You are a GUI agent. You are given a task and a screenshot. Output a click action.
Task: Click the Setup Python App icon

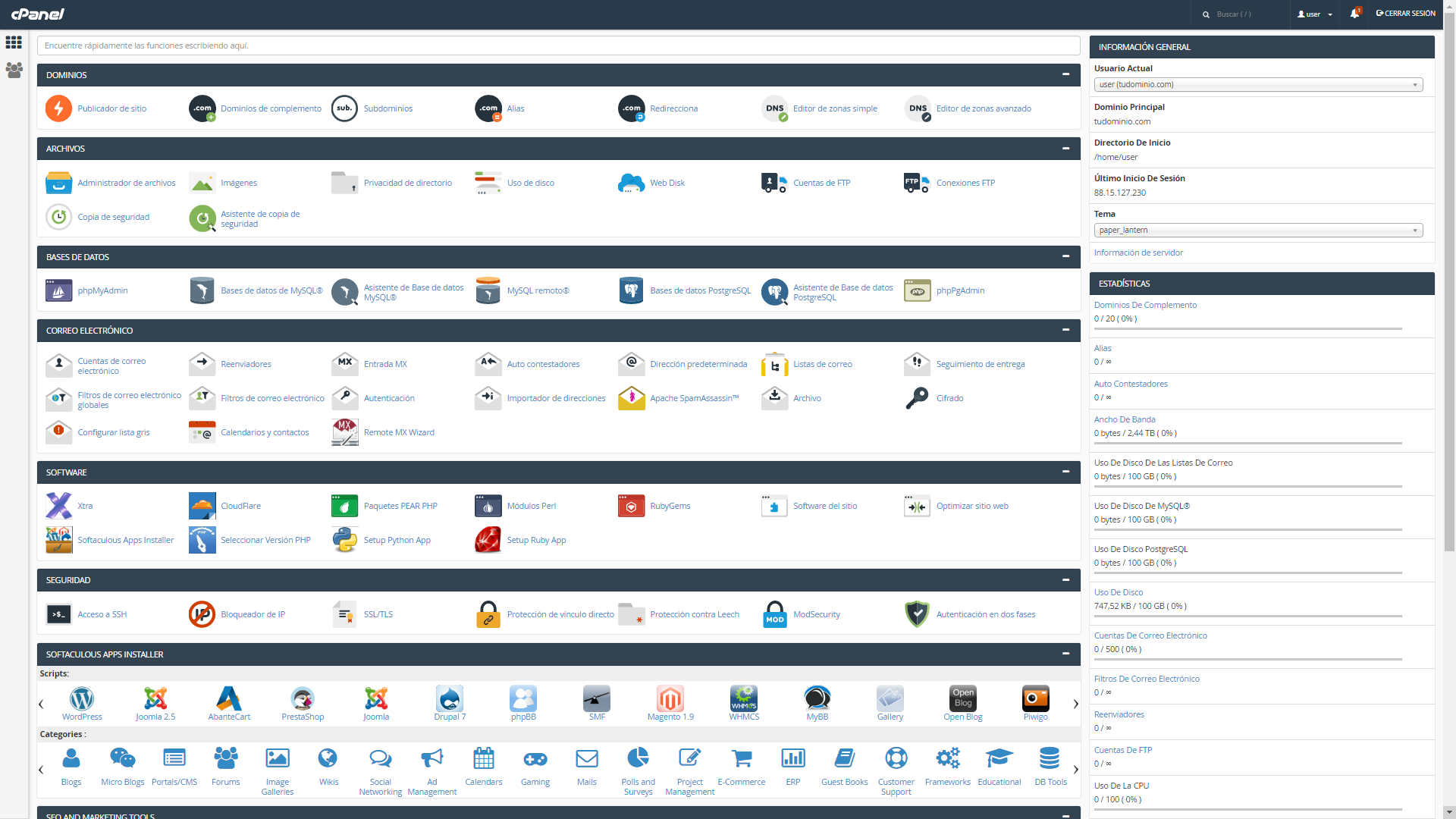(x=344, y=540)
